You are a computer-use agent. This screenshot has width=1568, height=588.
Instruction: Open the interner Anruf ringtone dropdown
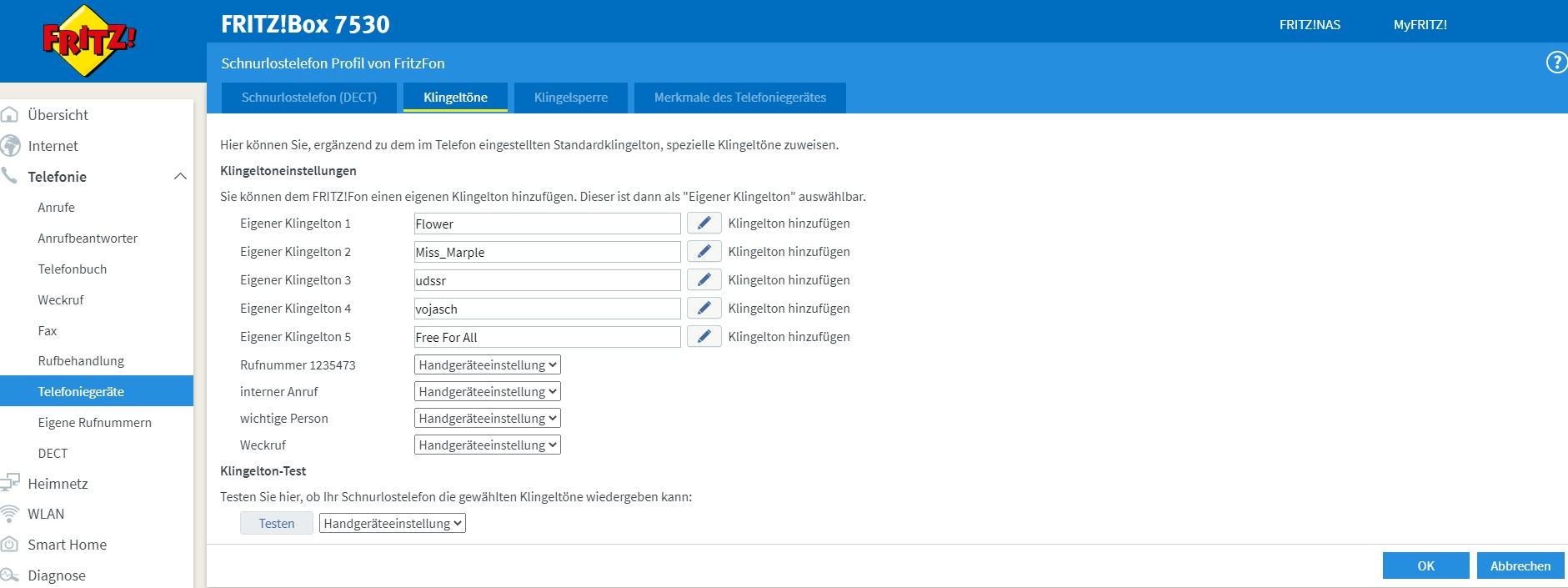click(487, 392)
